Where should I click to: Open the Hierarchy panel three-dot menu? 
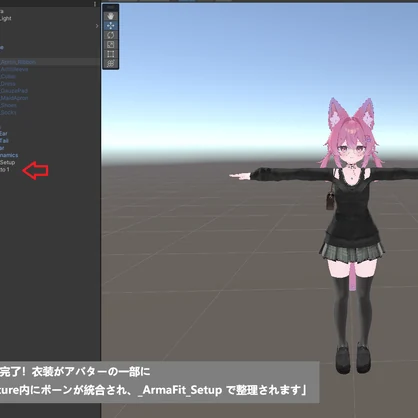(95, 4)
